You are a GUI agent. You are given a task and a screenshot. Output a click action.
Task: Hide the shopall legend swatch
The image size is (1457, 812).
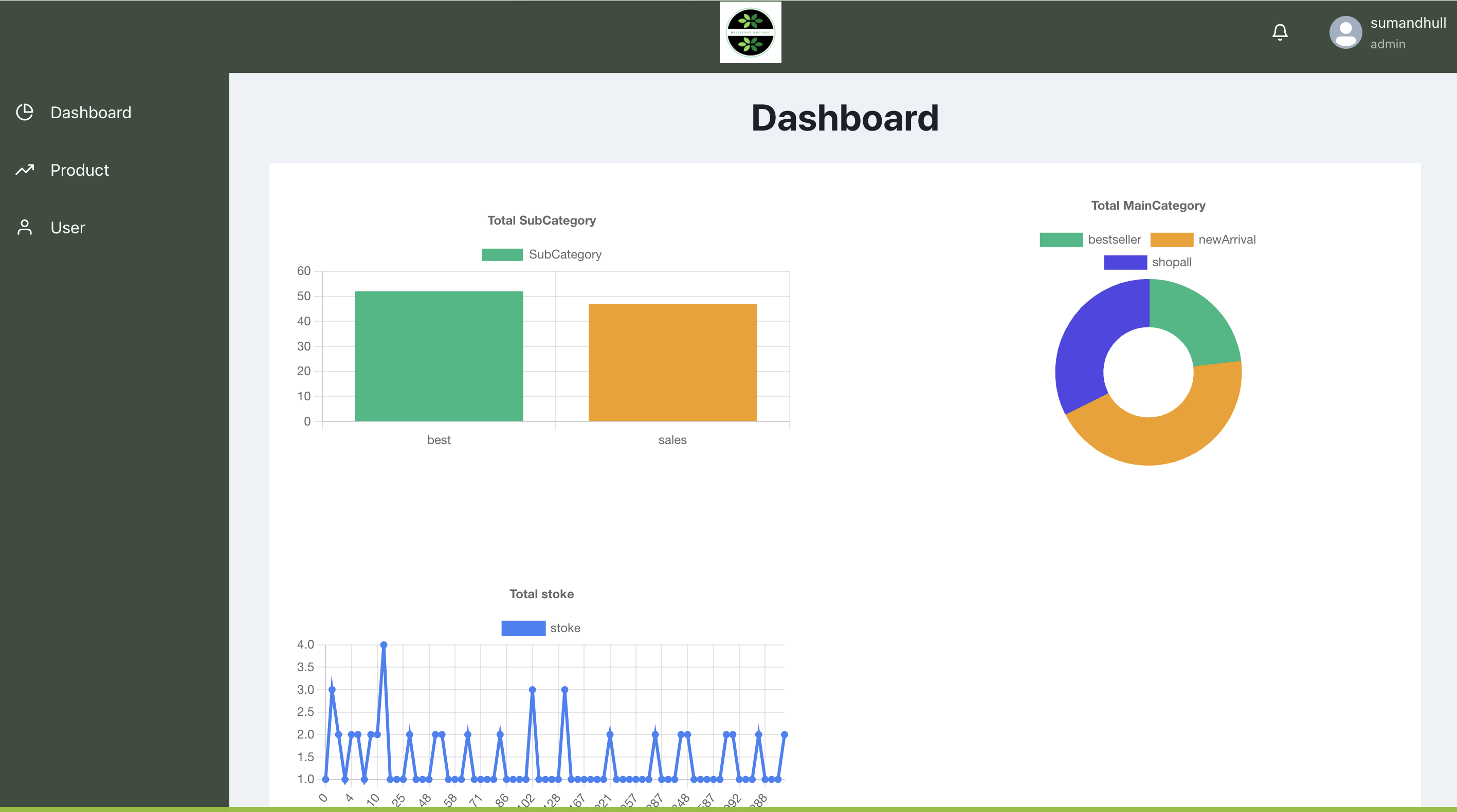(1125, 263)
